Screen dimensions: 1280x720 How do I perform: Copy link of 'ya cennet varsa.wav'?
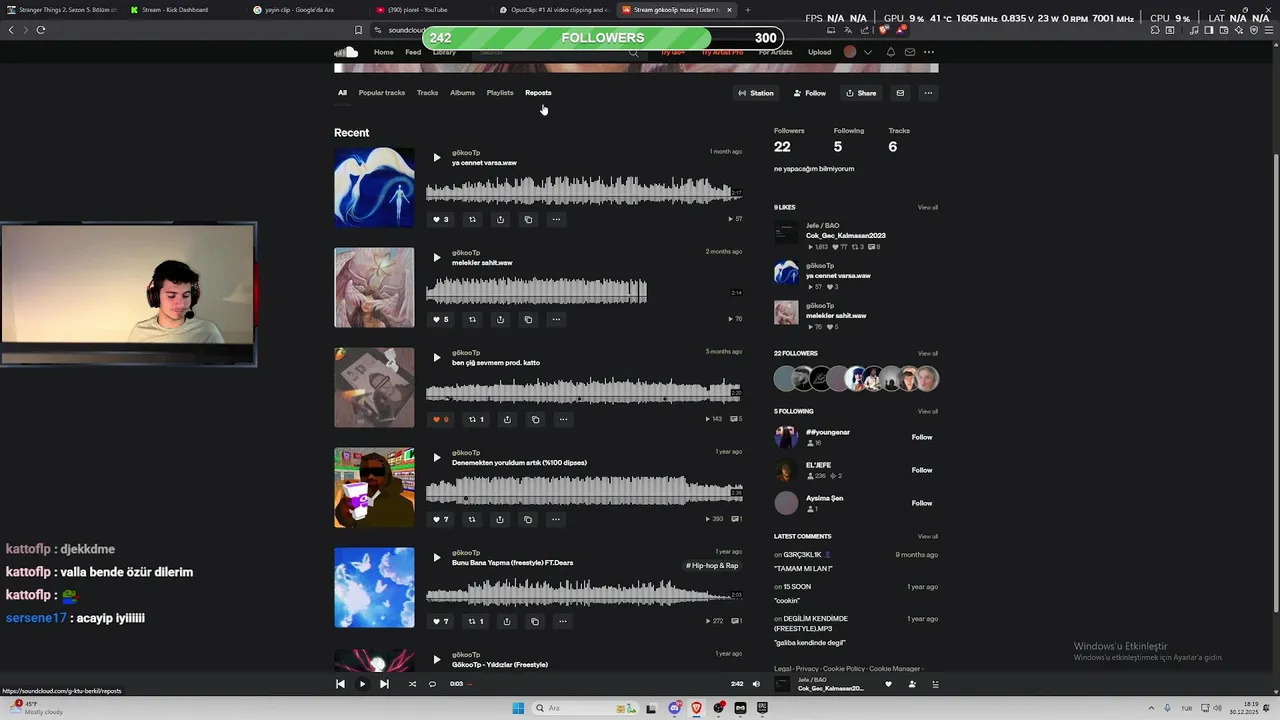(x=528, y=219)
